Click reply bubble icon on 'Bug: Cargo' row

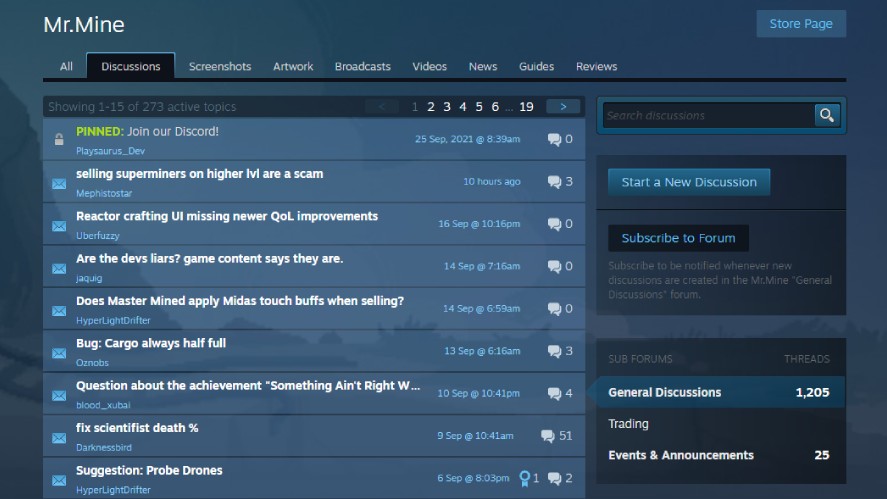(x=554, y=351)
